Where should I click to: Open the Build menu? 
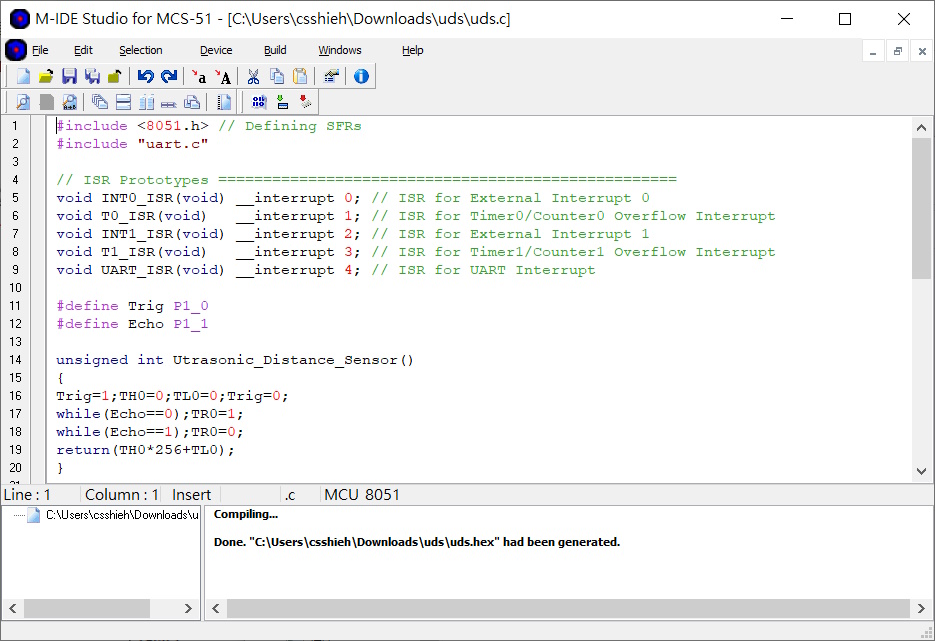274,49
